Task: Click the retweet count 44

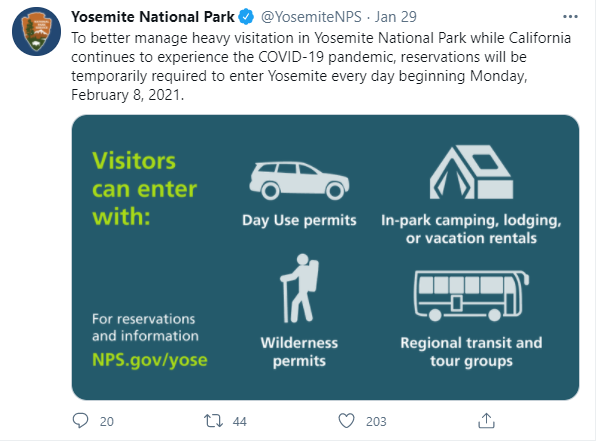Action: point(240,421)
